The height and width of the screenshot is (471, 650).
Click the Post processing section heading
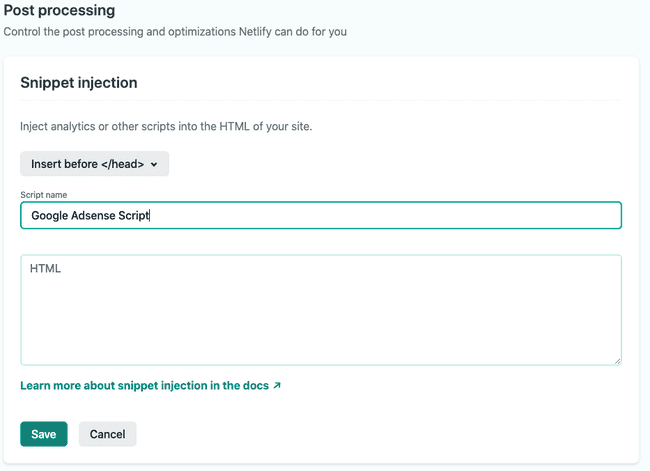tap(59, 10)
